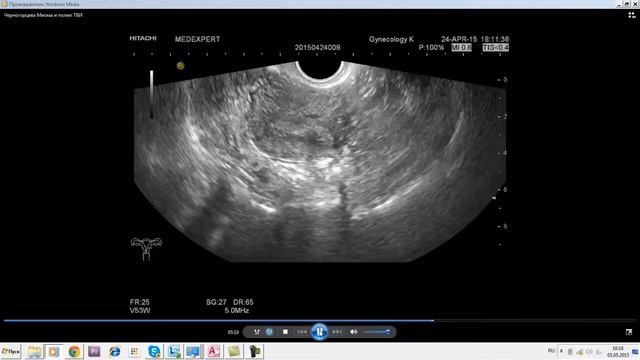Open Skype from the taskbar
Screen dimensions: 640x360
[154, 351]
